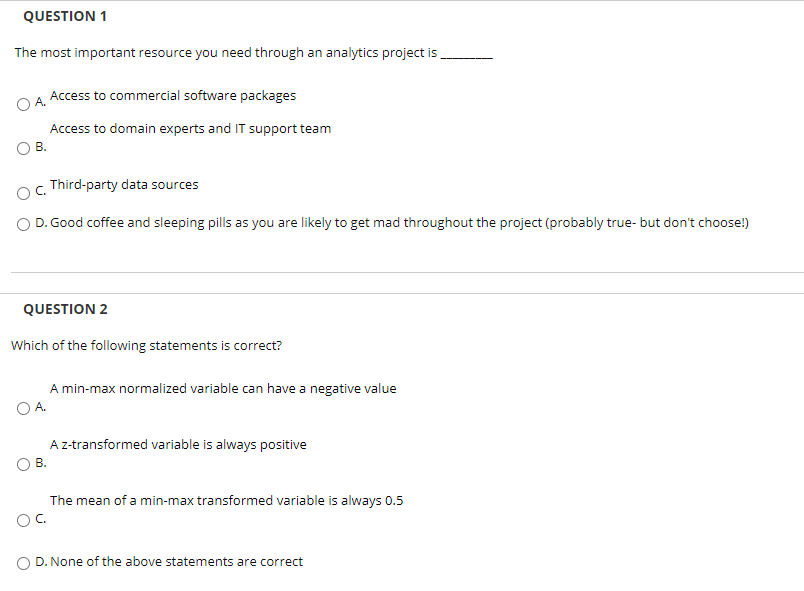Image resolution: width=804 pixels, height=591 pixels.
Task: Choose option B about z-transformed variable positivity
Action: pos(22,463)
